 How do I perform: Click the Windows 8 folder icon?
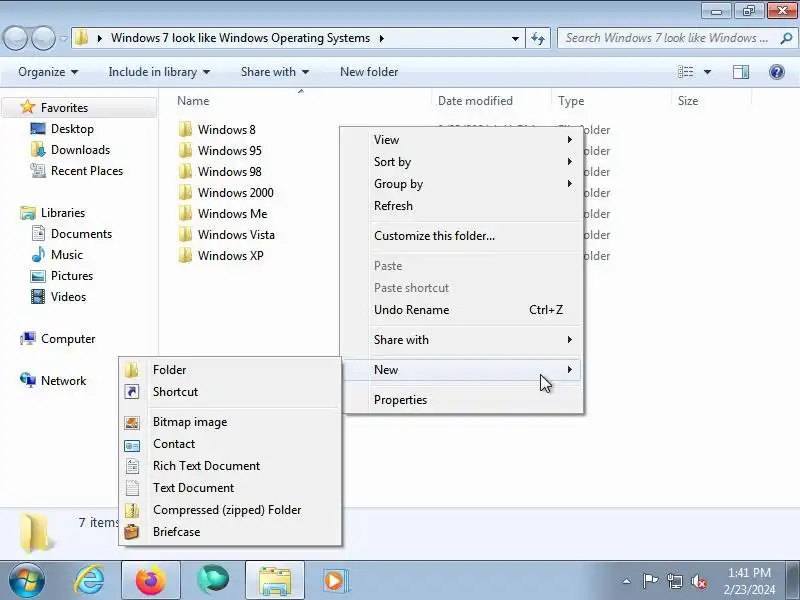185,130
